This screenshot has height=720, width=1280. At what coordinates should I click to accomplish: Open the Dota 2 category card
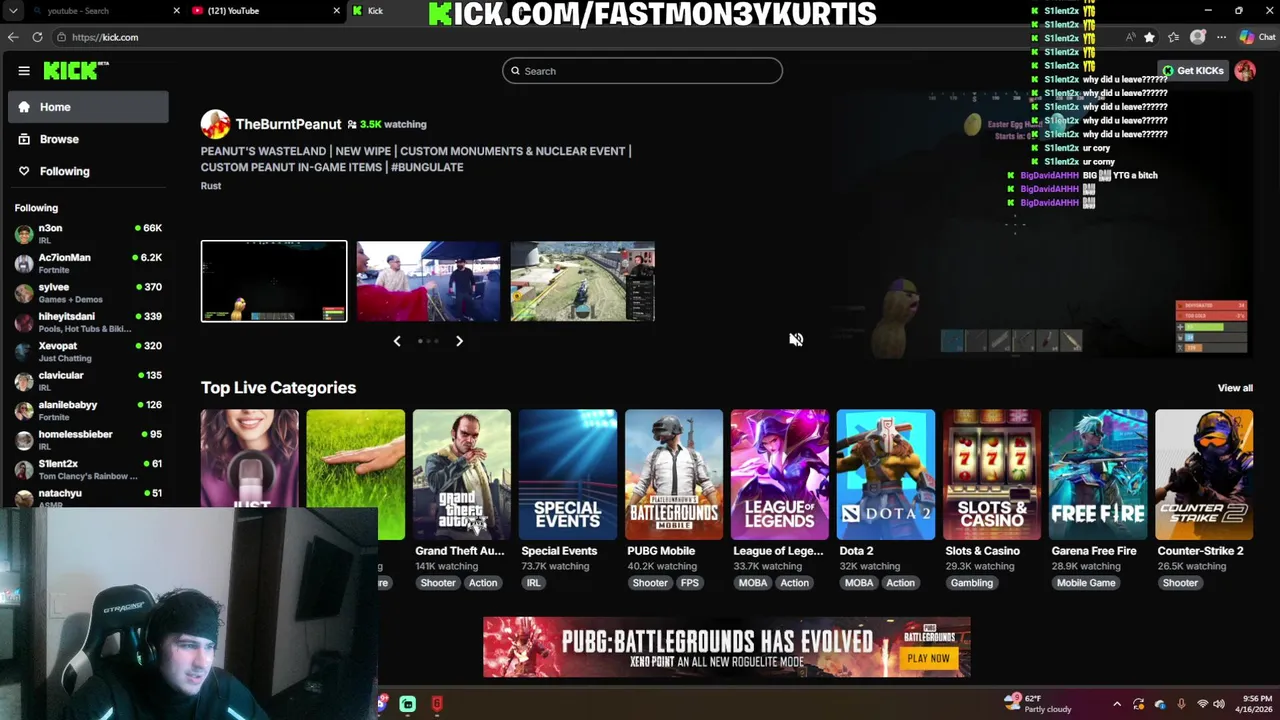[886, 475]
